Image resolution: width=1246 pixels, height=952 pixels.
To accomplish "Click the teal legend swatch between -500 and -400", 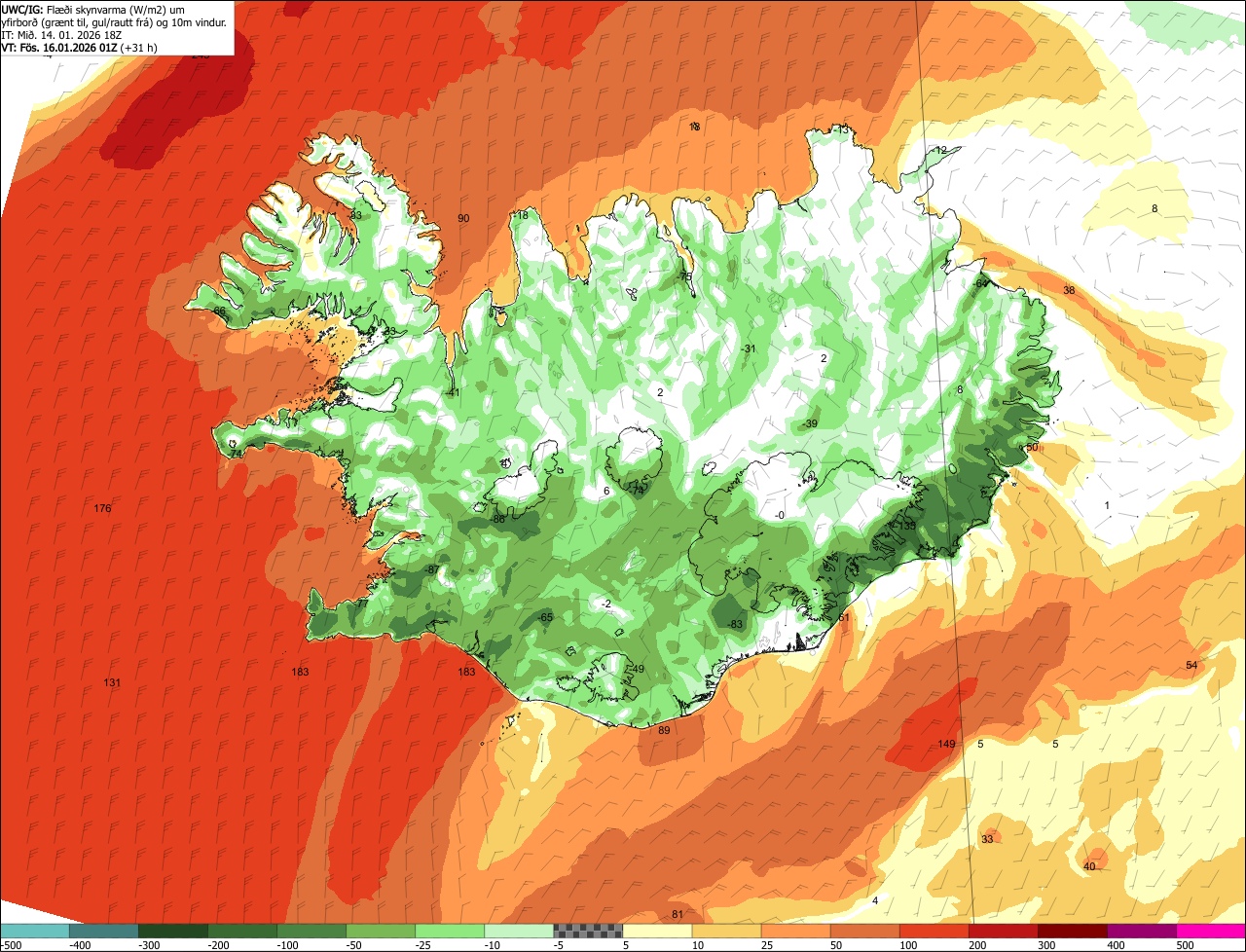I will (35, 931).
